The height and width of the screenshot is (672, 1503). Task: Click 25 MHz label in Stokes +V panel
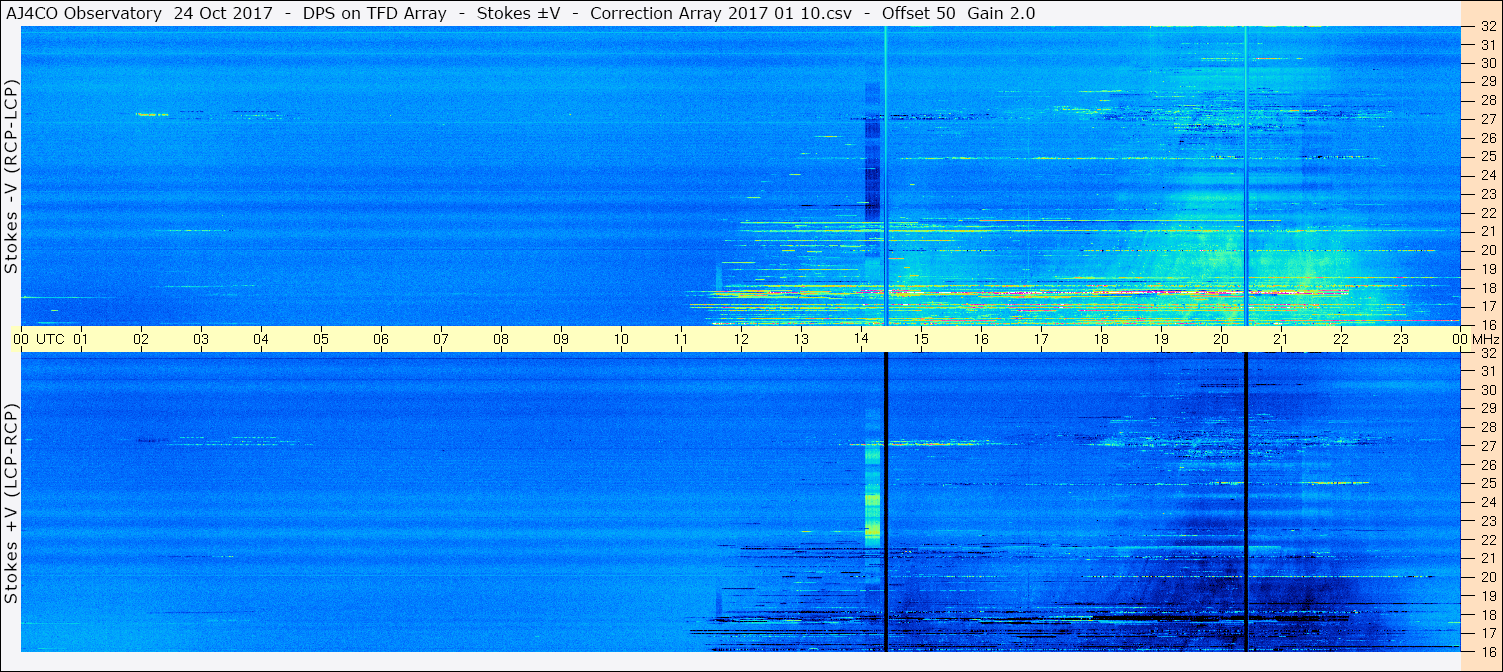pyautogui.click(x=1488, y=483)
